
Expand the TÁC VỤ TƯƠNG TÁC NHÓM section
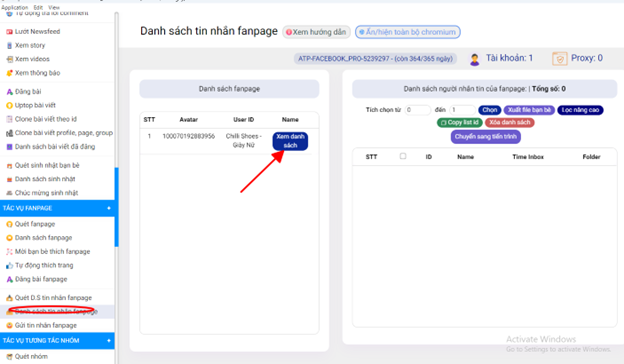[x=109, y=341]
